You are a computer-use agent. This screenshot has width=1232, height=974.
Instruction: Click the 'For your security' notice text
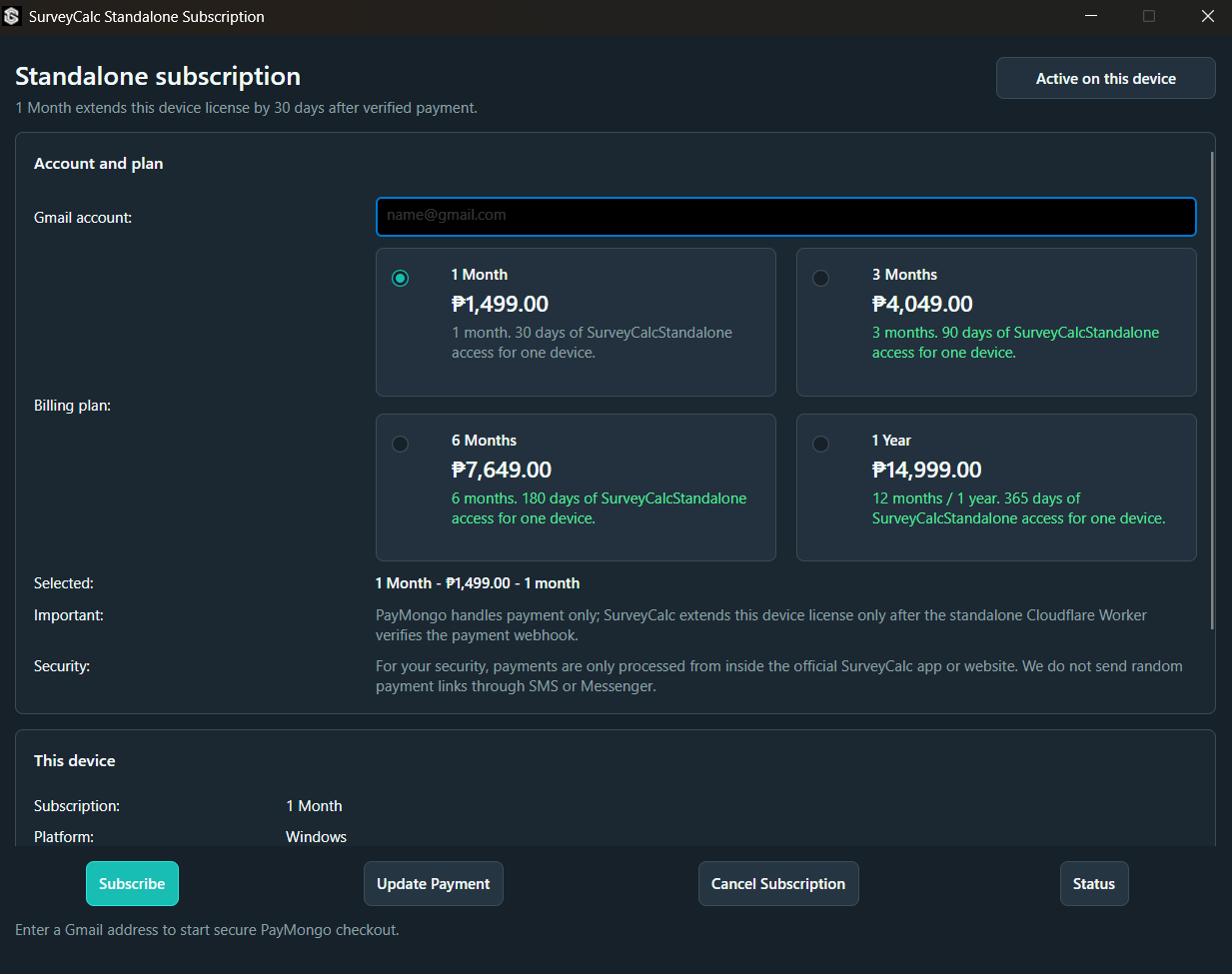[x=779, y=676]
